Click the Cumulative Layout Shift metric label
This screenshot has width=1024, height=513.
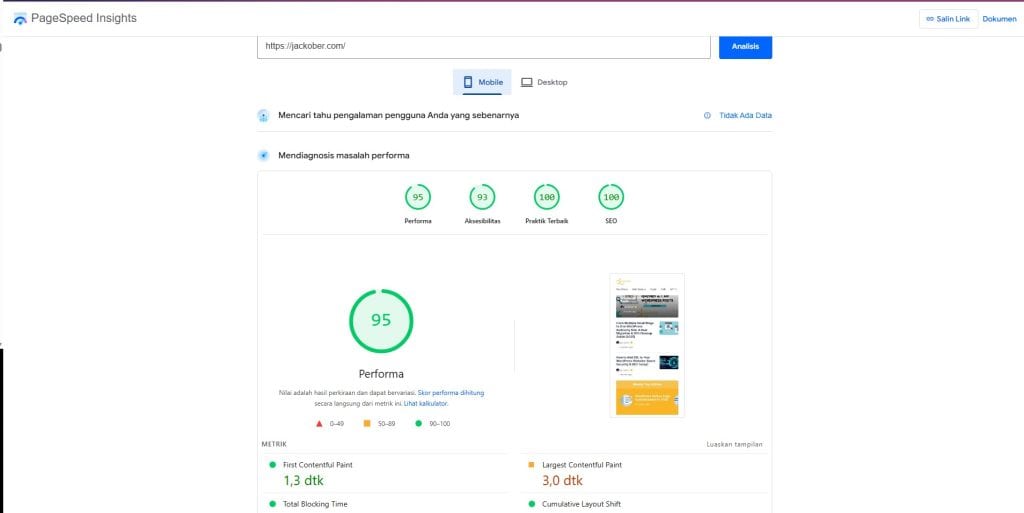coord(581,504)
